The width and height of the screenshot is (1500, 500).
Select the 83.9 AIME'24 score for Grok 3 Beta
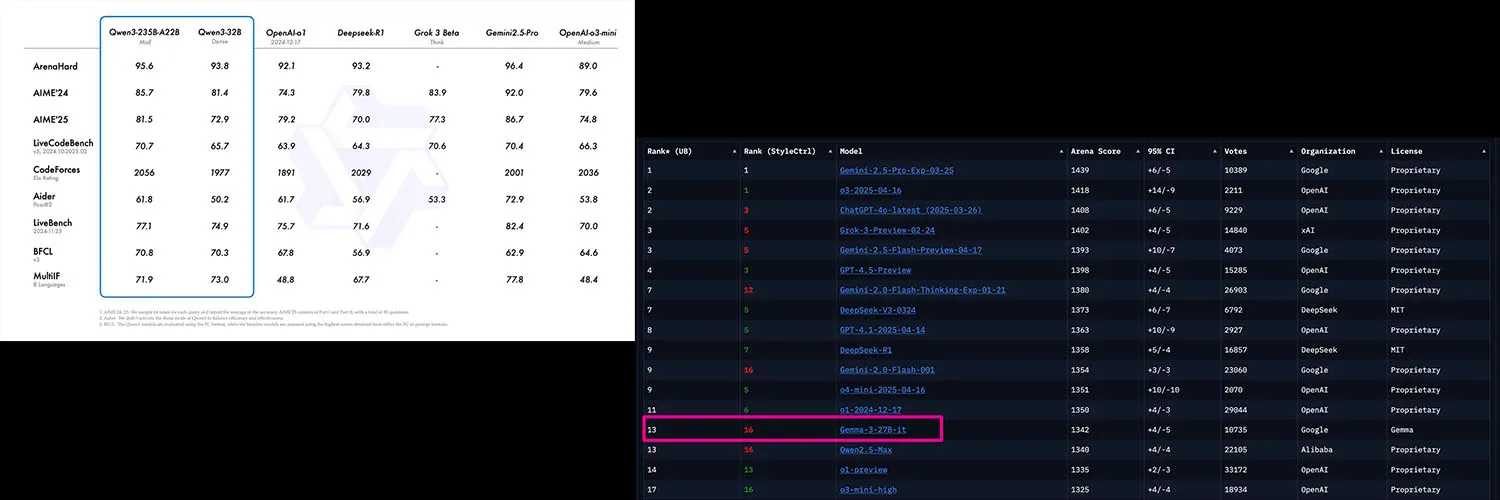point(436,92)
